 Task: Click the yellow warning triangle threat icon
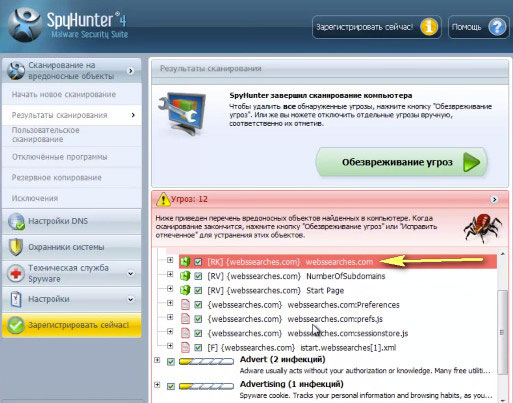click(163, 199)
